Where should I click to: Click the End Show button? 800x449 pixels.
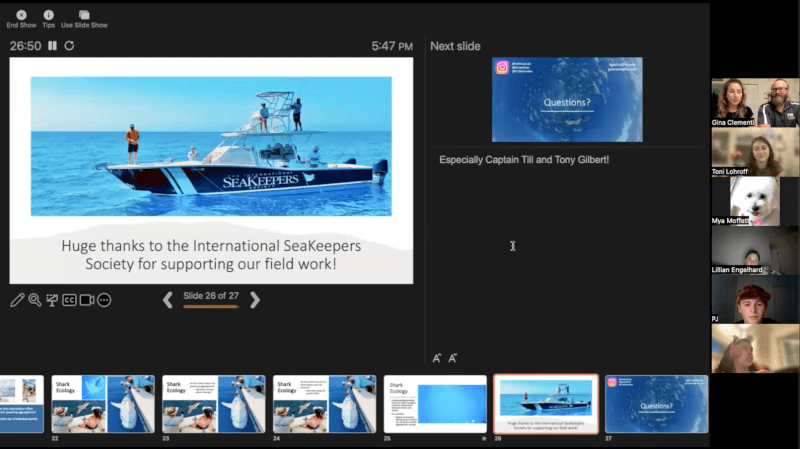coord(21,19)
